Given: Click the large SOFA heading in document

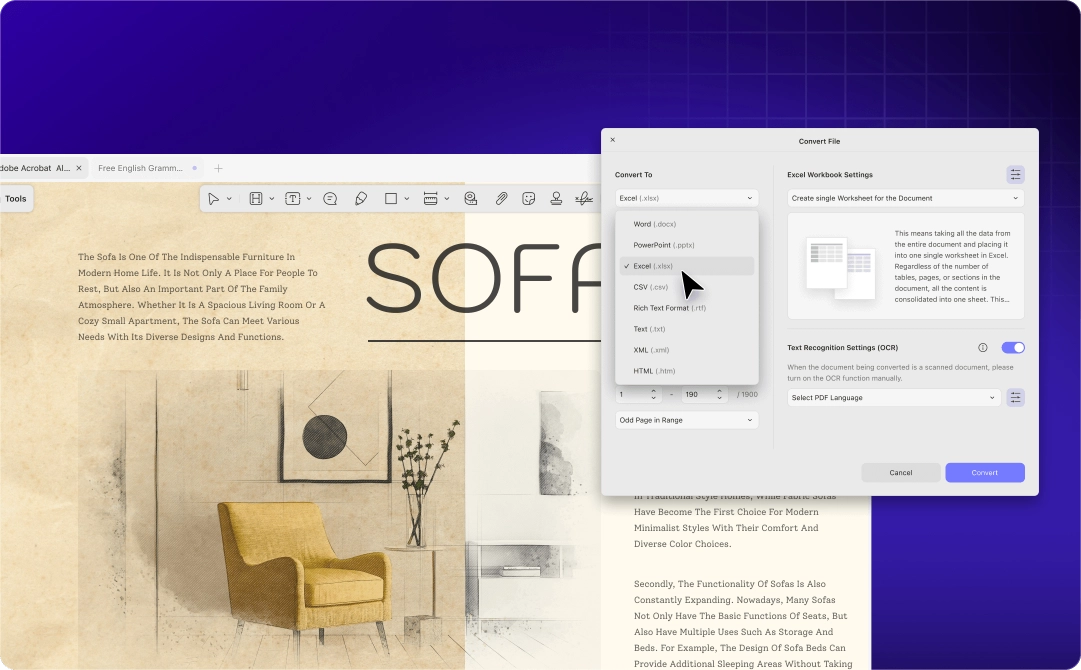Looking at the screenshot, I should tap(484, 279).
